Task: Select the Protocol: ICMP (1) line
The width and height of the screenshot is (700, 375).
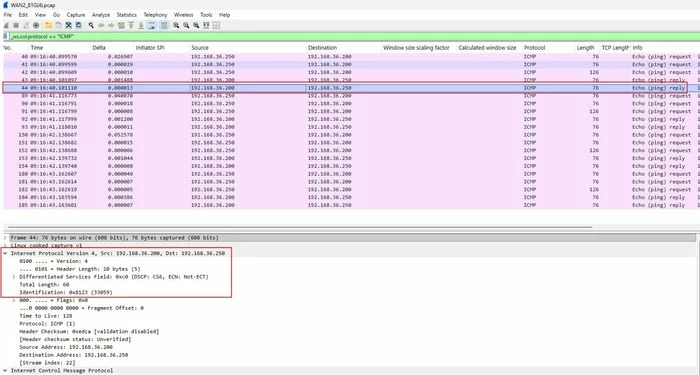Action: coord(47,324)
